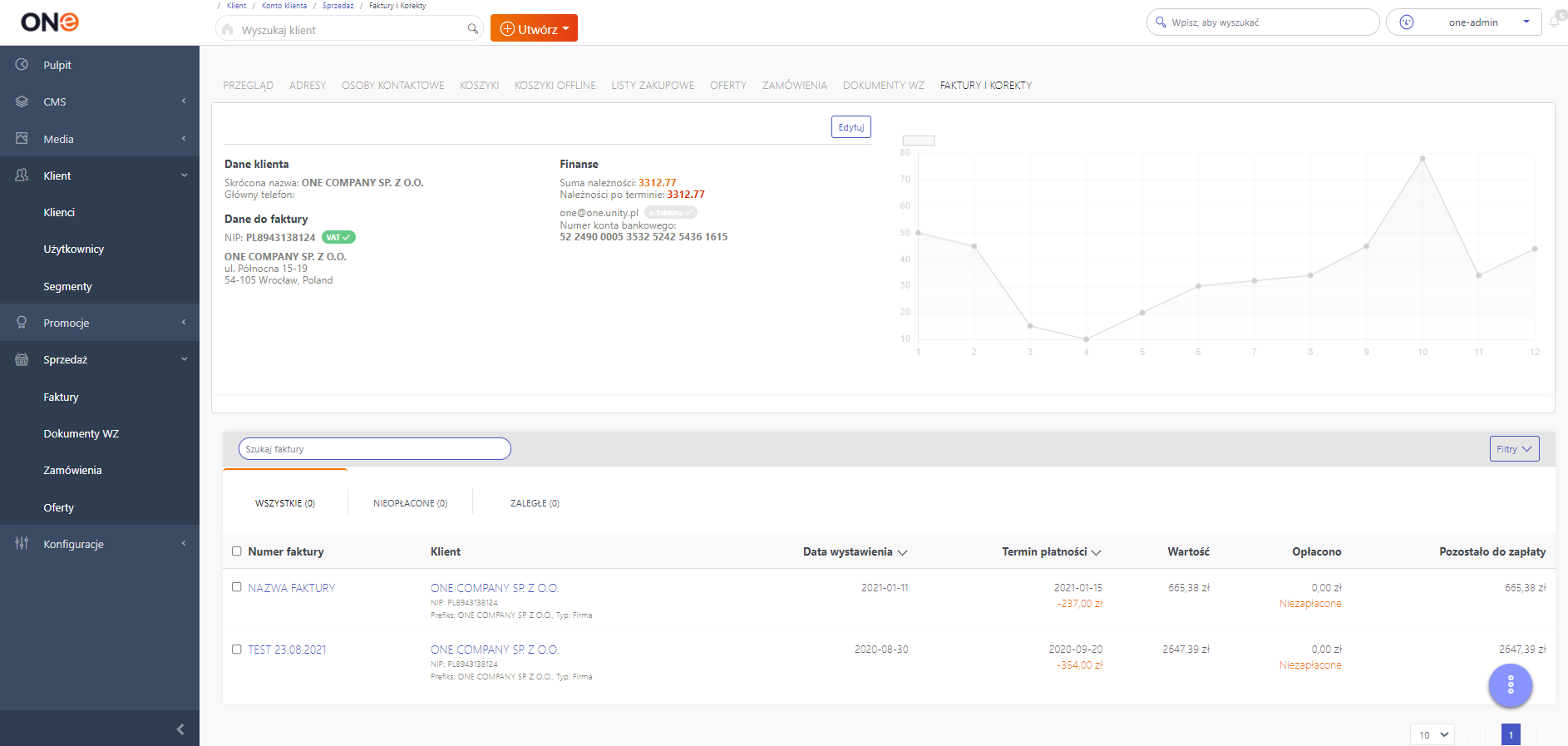Switch to the PRZEGLĄD tab
Image resolution: width=1568 pixels, height=746 pixels.
coord(248,86)
